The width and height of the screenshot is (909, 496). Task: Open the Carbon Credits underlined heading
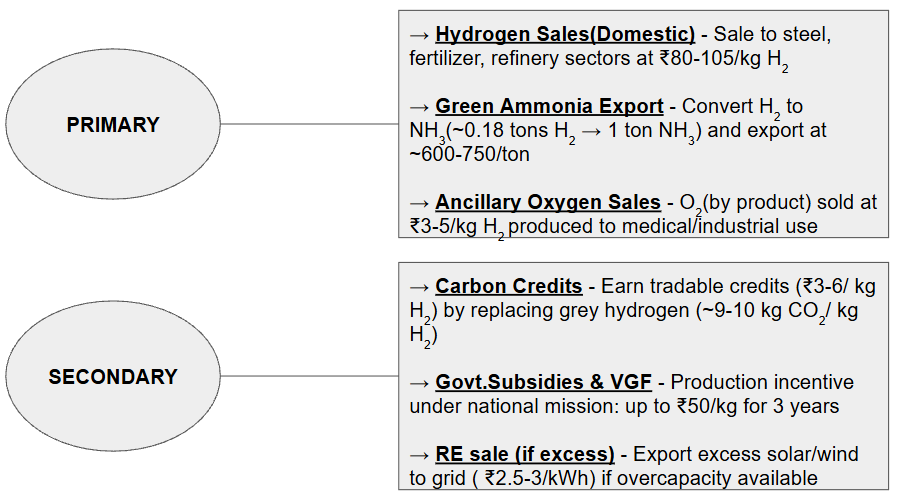click(x=509, y=286)
